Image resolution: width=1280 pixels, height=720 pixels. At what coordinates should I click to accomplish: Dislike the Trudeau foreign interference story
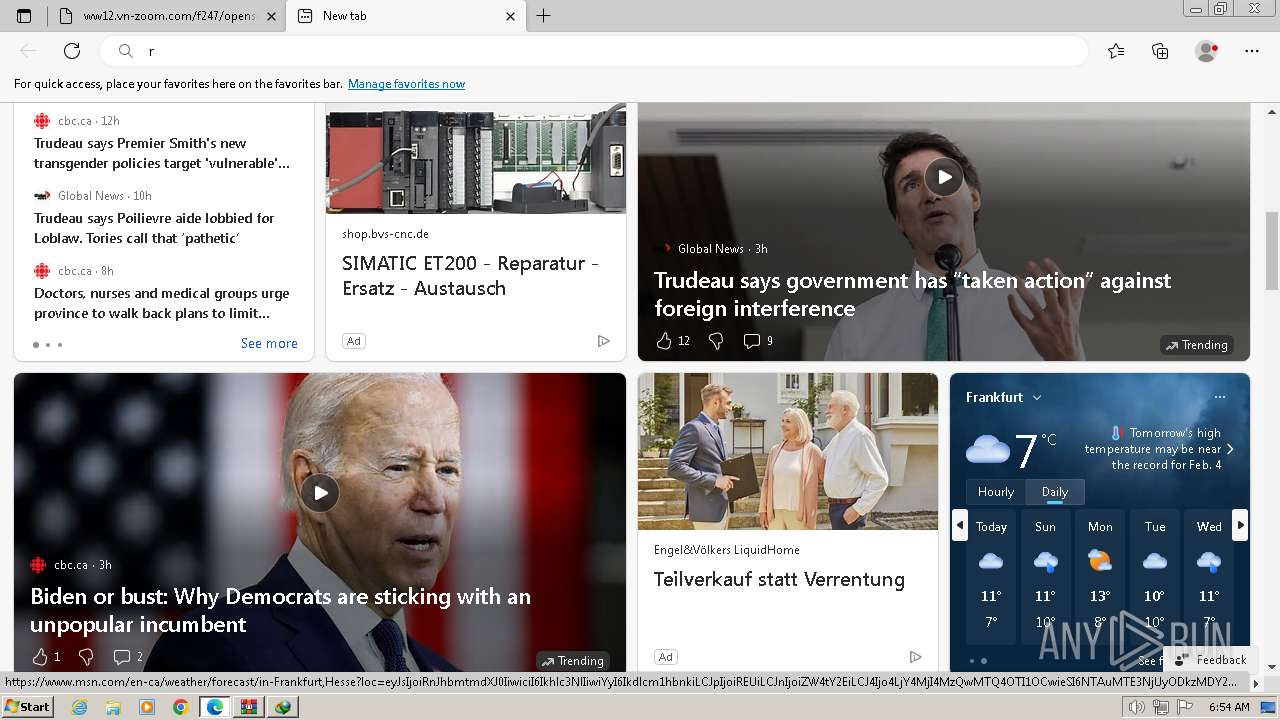click(x=716, y=341)
